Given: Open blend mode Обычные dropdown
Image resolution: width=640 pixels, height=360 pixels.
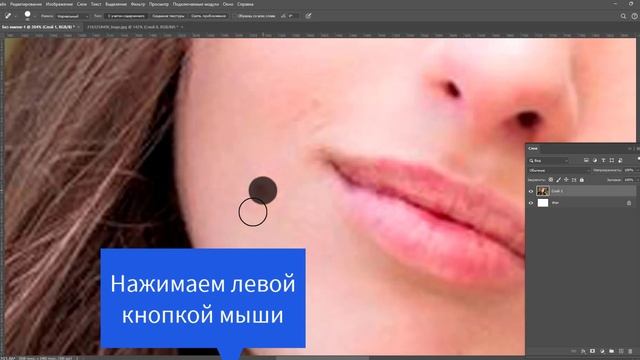Looking at the screenshot, I should point(559,170).
